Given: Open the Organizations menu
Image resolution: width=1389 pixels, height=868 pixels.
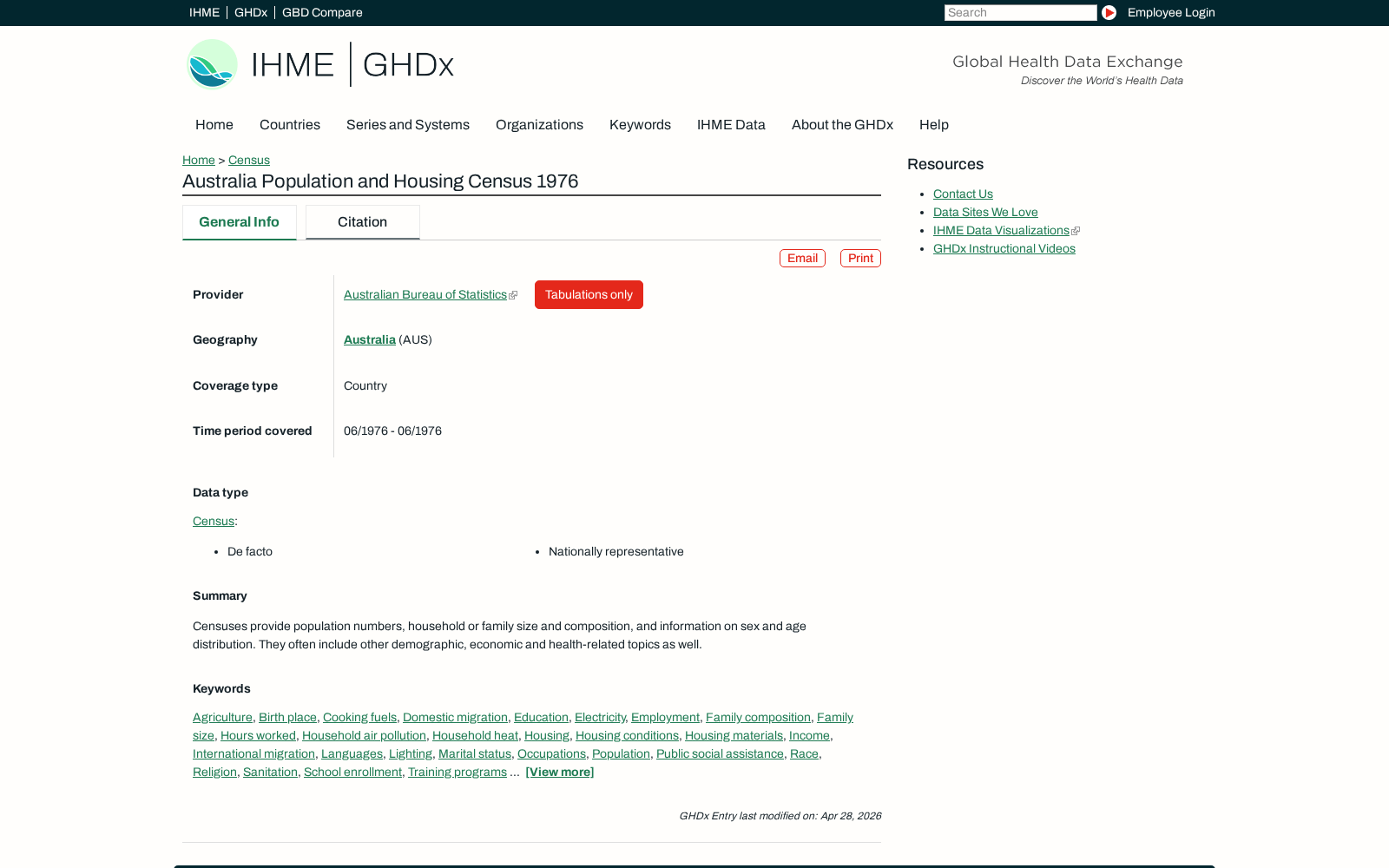Looking at the screenshot, I should coord(539,125).
